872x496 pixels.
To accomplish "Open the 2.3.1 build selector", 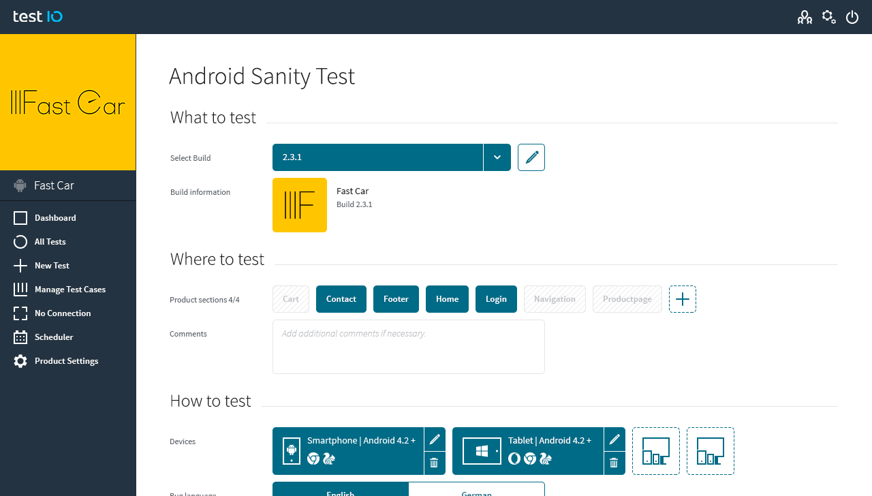I will 377,157.
